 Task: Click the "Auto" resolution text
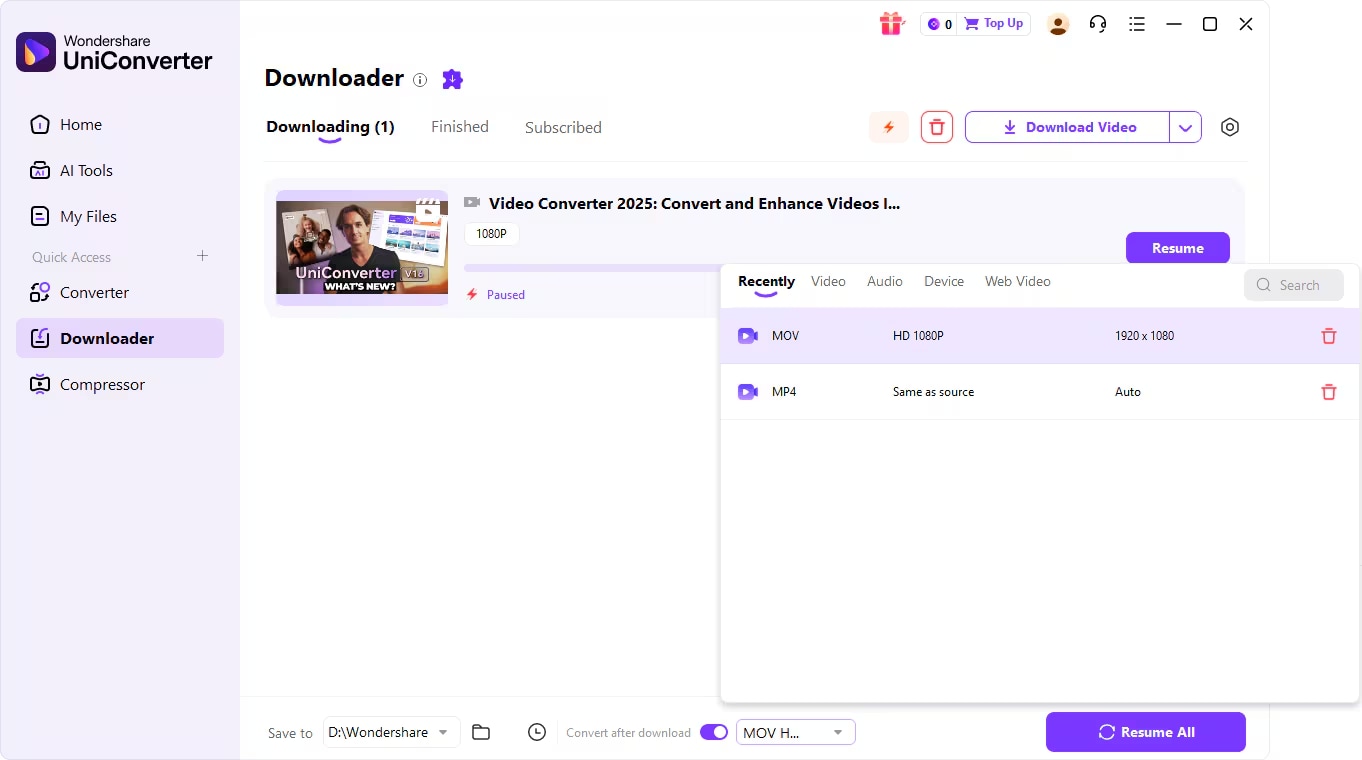point(1128,392)
